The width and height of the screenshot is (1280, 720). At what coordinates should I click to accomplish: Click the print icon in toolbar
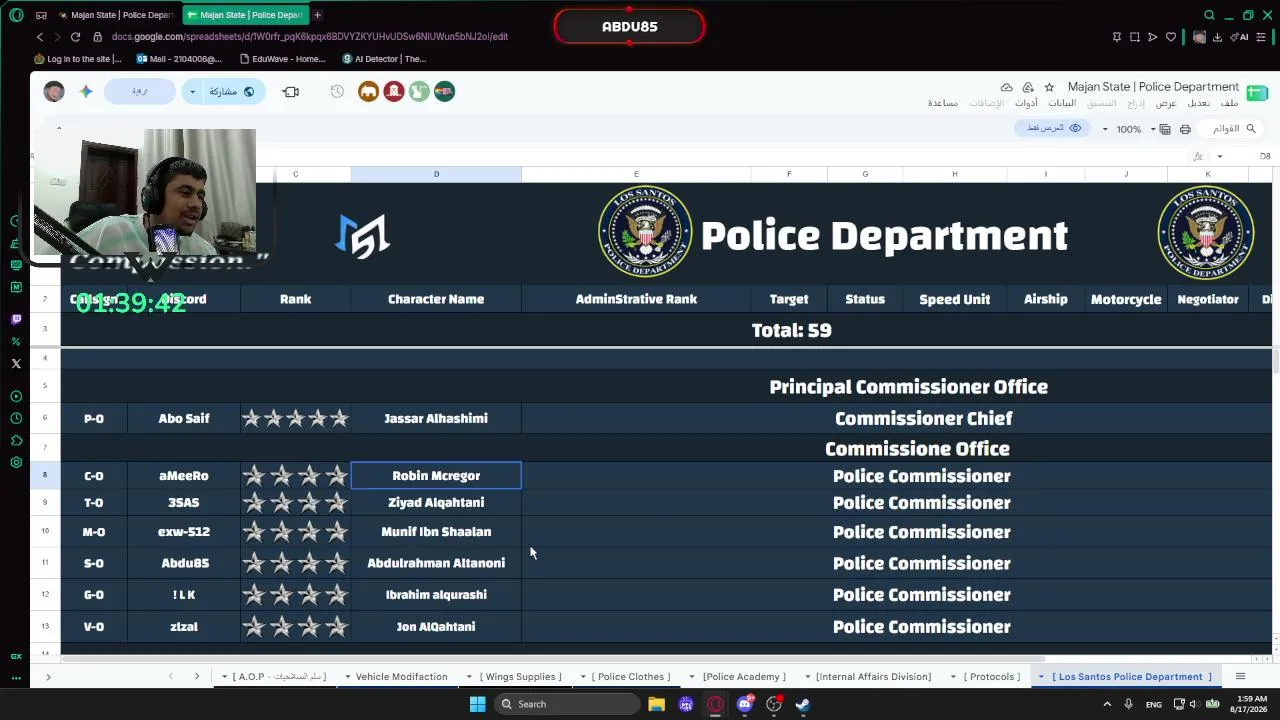[1185, 129]
